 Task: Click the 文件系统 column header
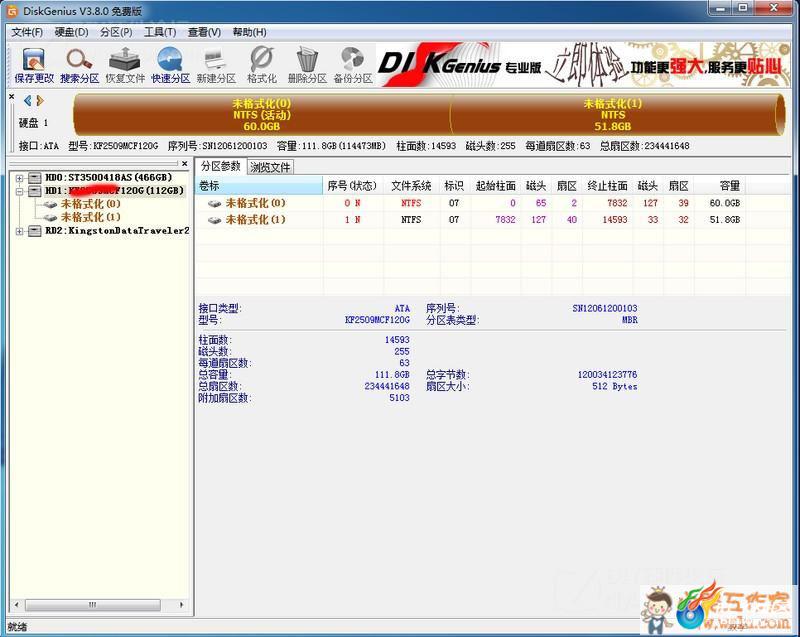coord(411,186)
